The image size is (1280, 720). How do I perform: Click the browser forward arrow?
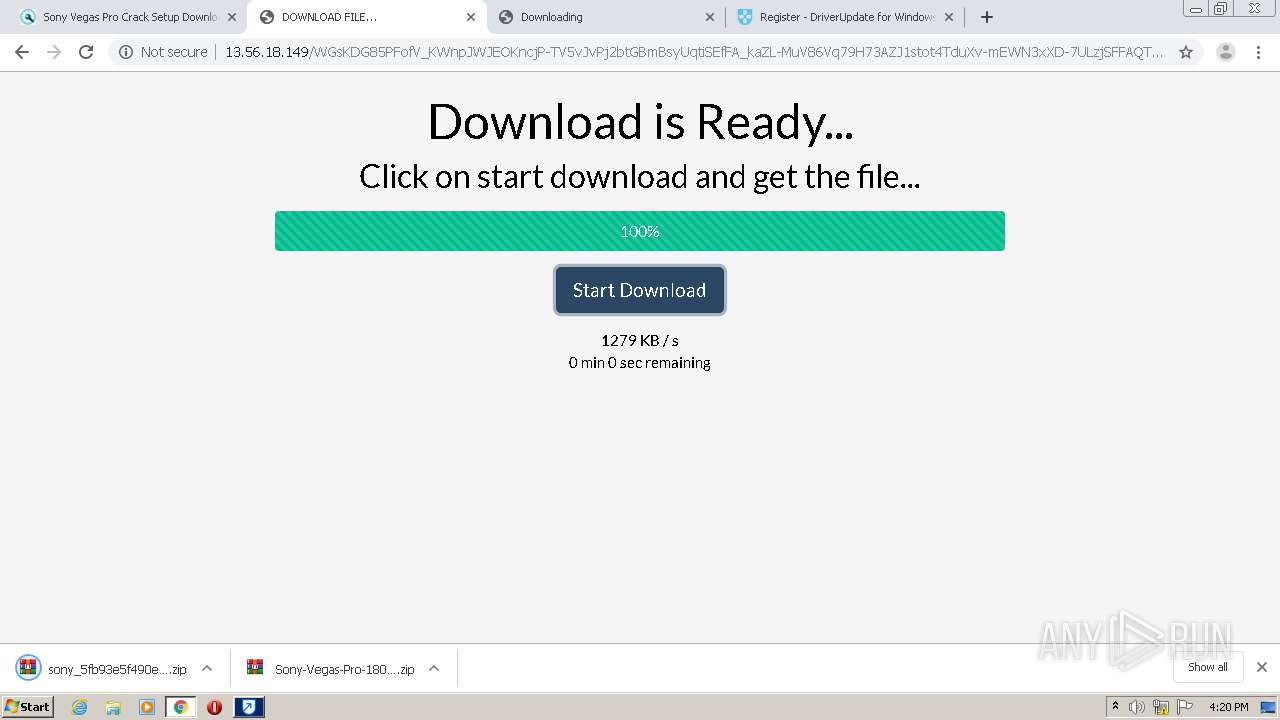[x=54, y=52]
